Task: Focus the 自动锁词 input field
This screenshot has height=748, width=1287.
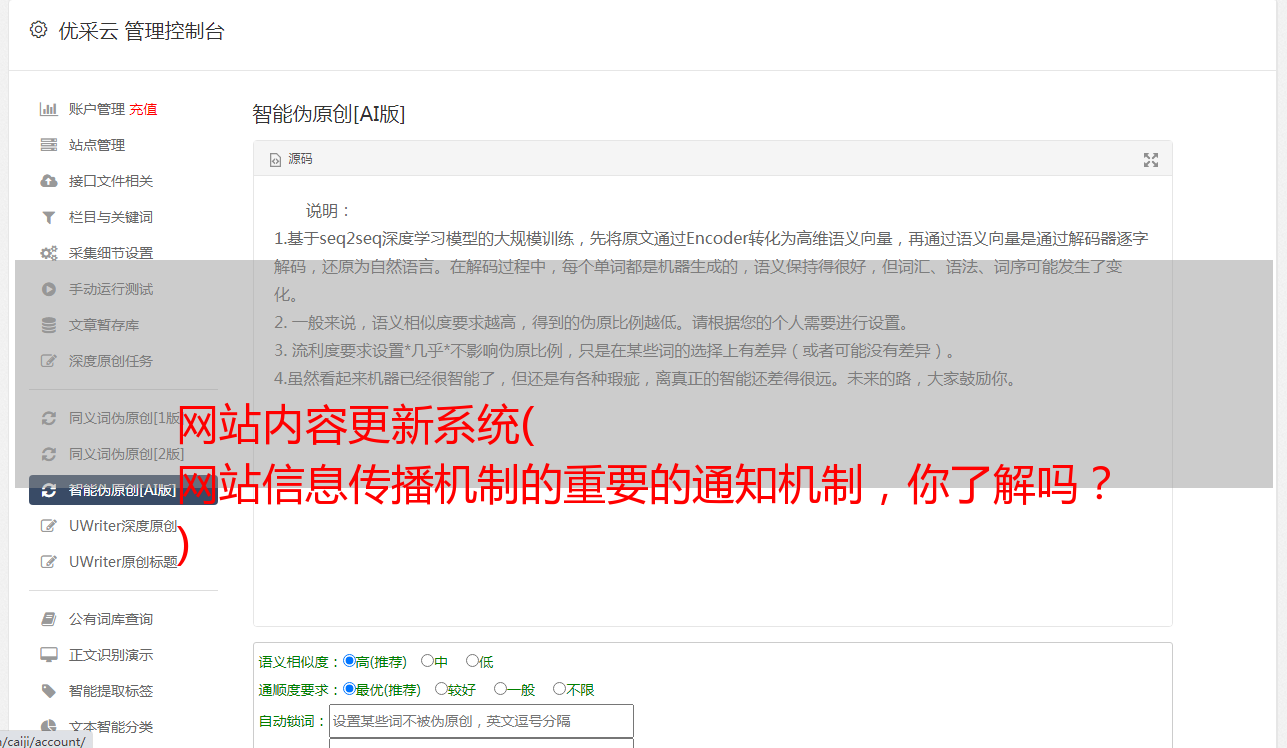Action: (x=481, y=721)
